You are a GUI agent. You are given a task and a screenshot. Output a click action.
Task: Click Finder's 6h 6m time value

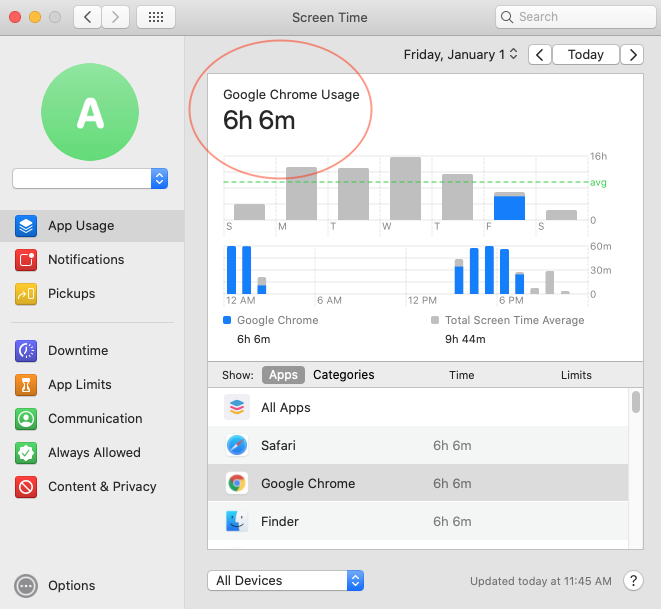[452, 521]
